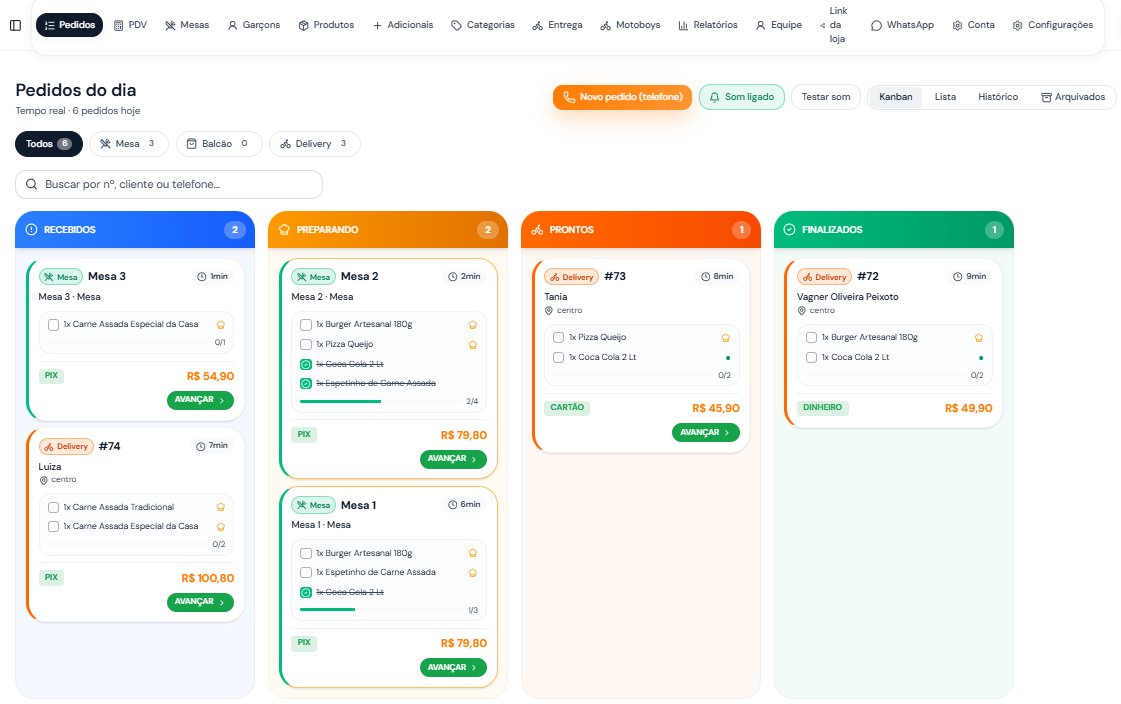The width and height of the screenshot is (1121, 704).
Task: Open Relatórios reports page
Action: 708,25
